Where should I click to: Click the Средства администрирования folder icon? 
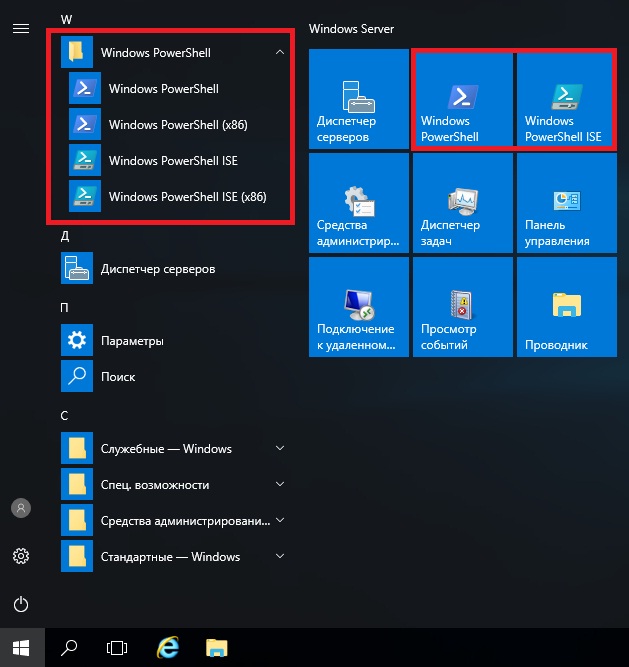pyautogui.click(x=77, y=520)
